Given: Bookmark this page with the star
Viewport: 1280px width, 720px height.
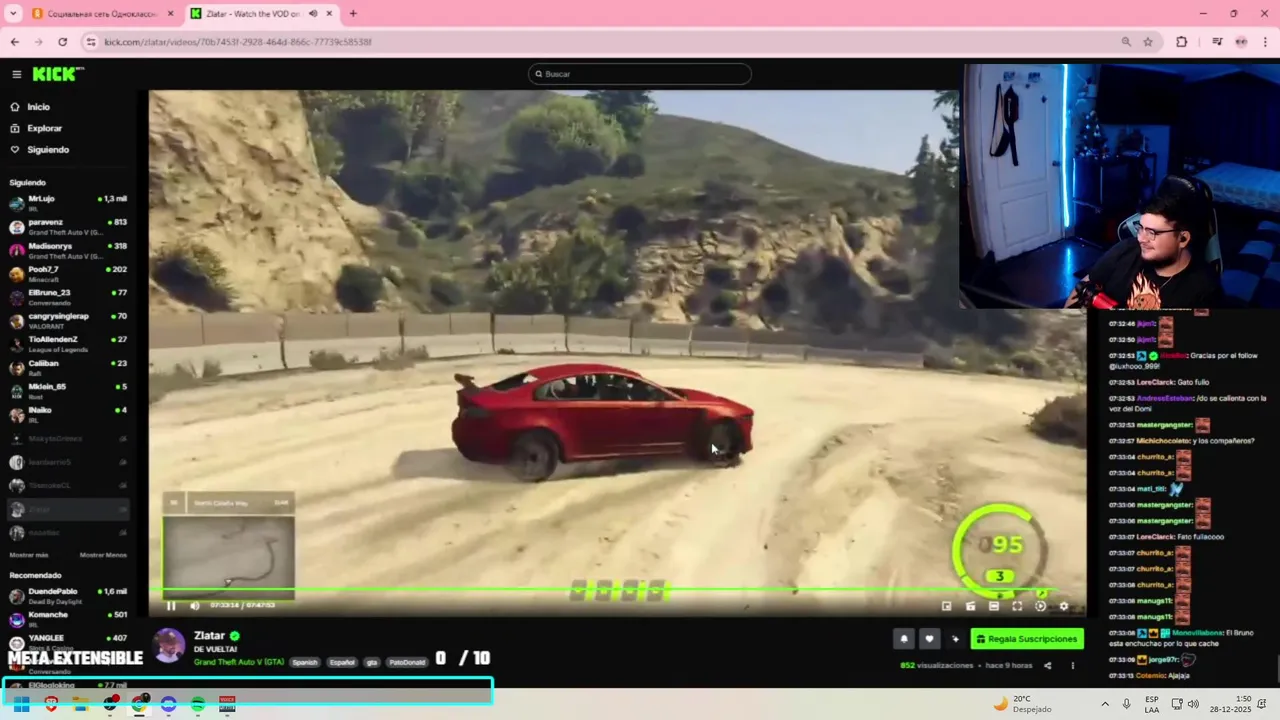Looking at the screenshot, I should tap(1148, 42).
